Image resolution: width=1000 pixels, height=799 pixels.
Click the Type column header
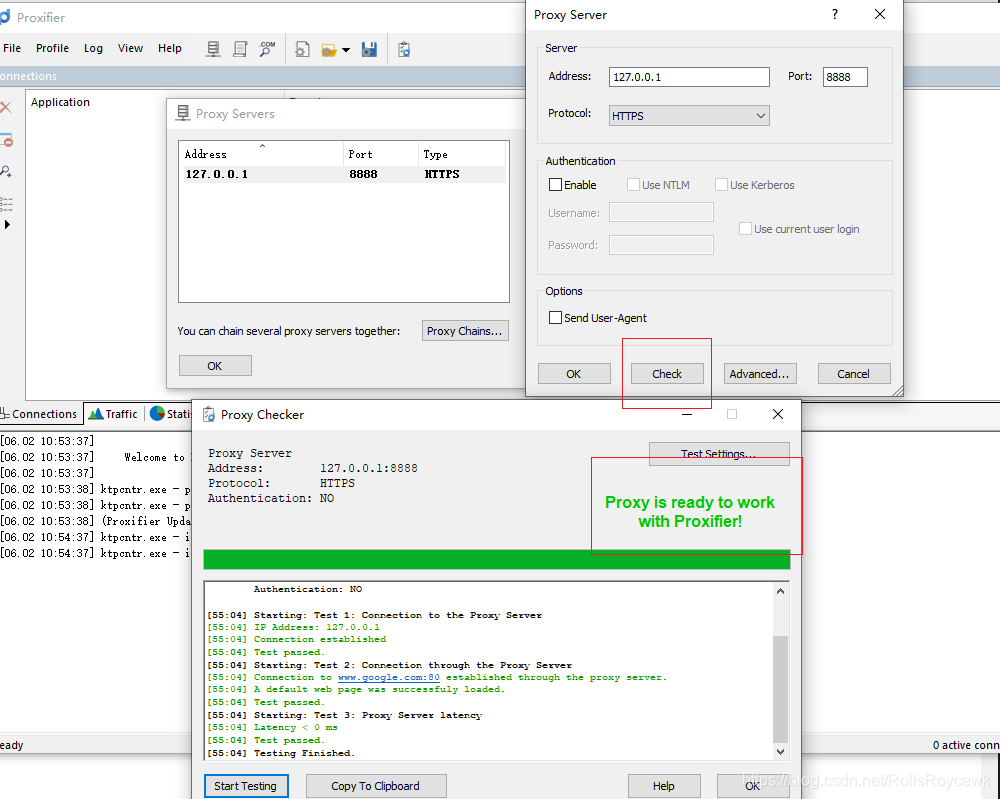[x=462, y=154]
